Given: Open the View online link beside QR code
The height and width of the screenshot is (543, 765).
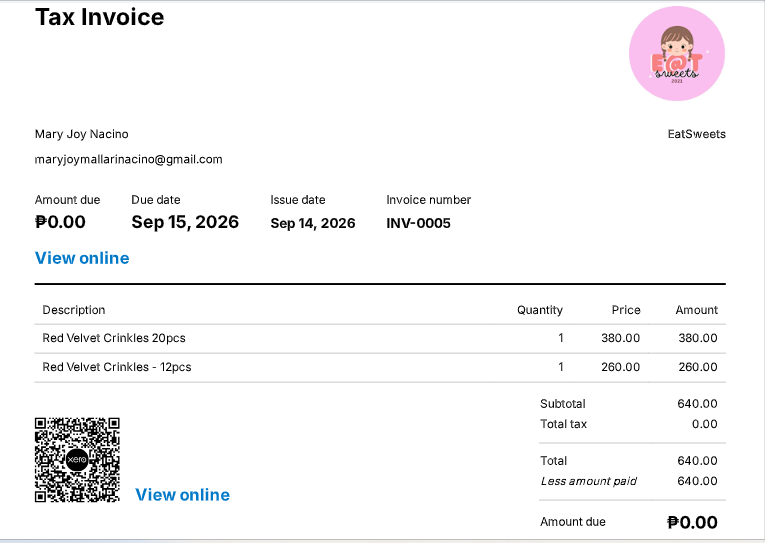Looking at the screenshot, I should 182,495.
